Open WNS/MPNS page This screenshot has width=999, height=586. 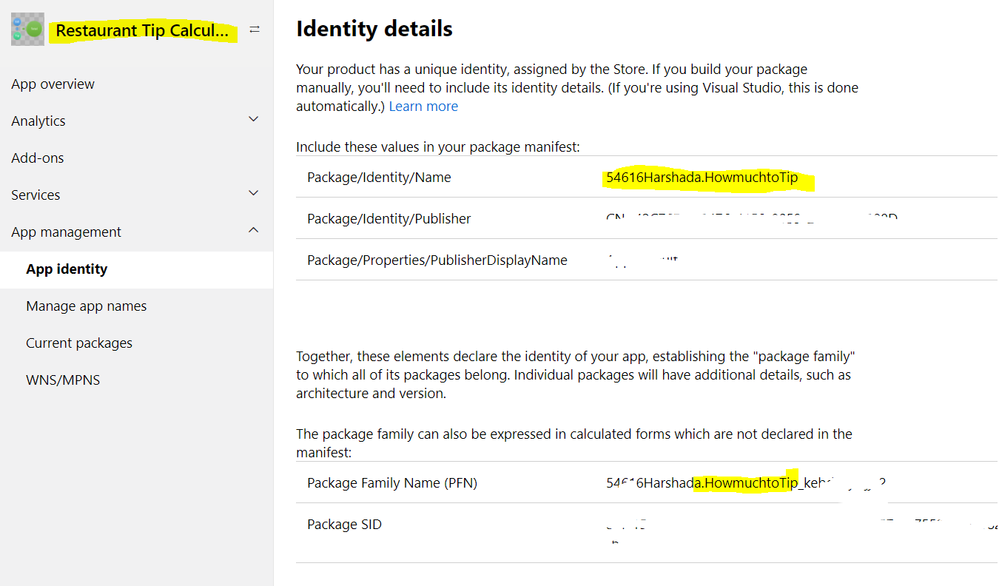(63, 380)
